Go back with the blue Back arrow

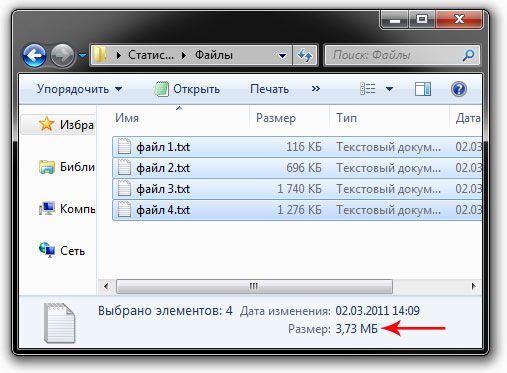(35, 55)
